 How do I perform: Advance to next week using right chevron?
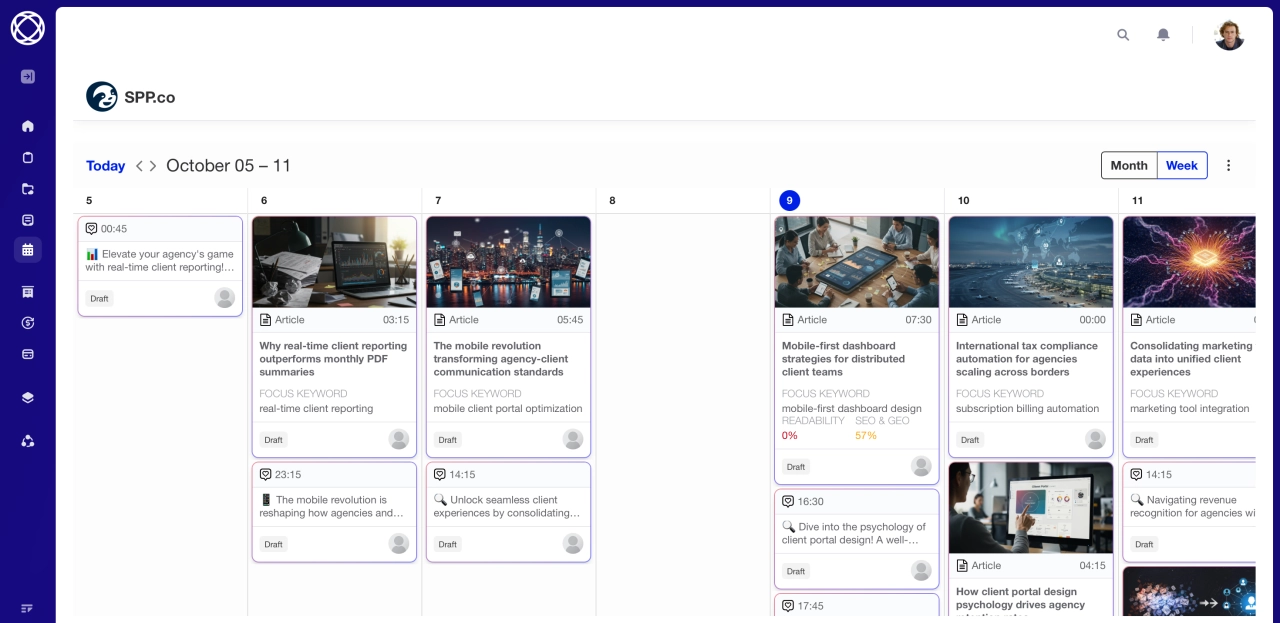tap(153, 166)
